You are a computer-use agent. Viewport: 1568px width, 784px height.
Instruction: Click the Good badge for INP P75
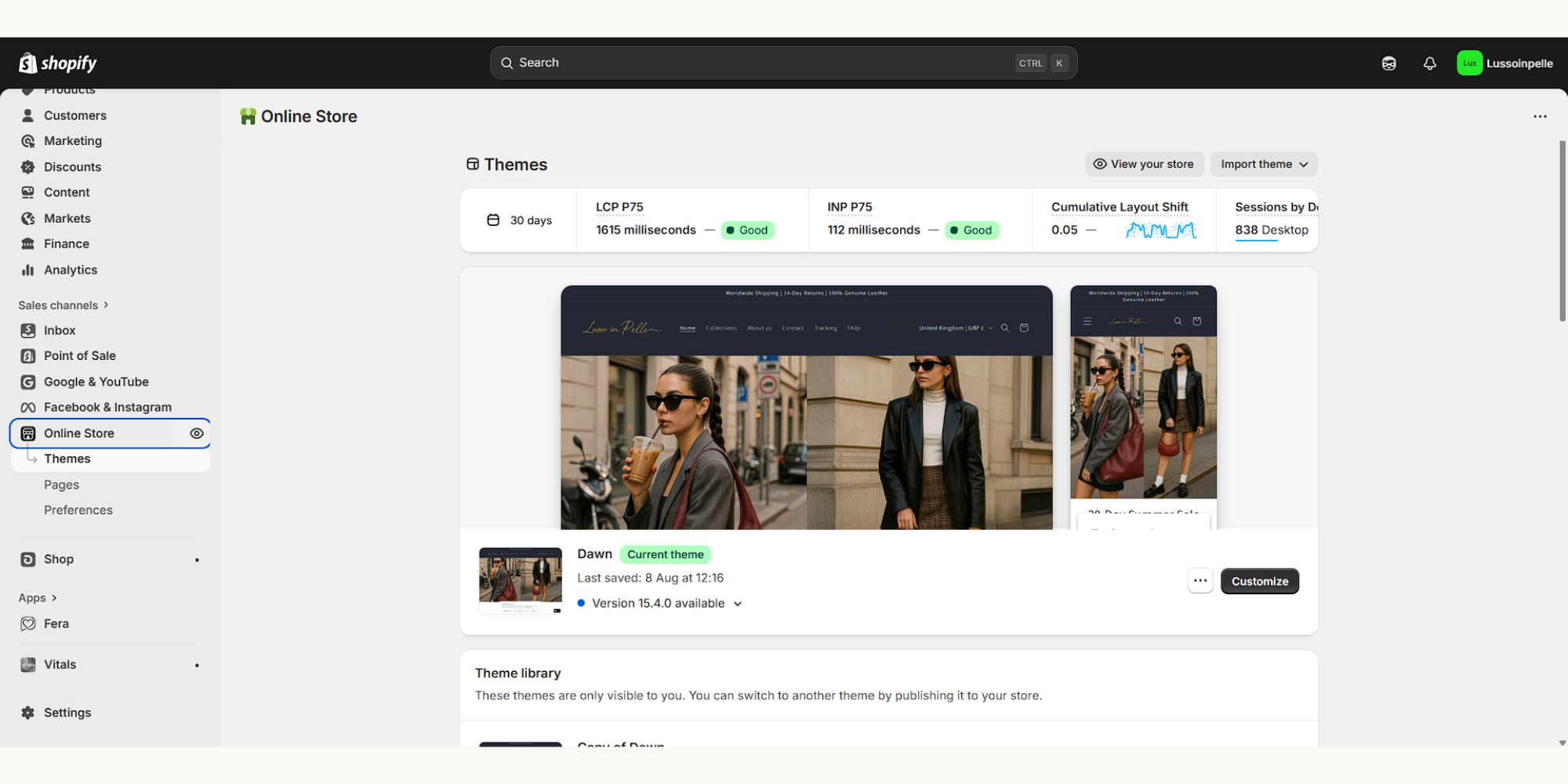pos(971,230)
